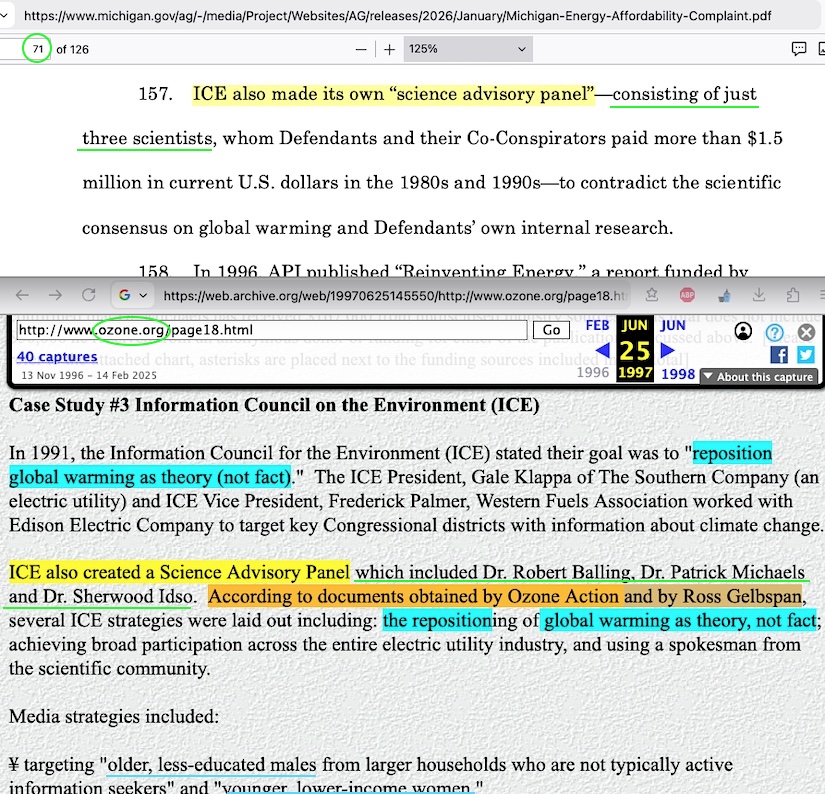
Task: Share the capture on Facebook
Action: (x=779, y=354)
